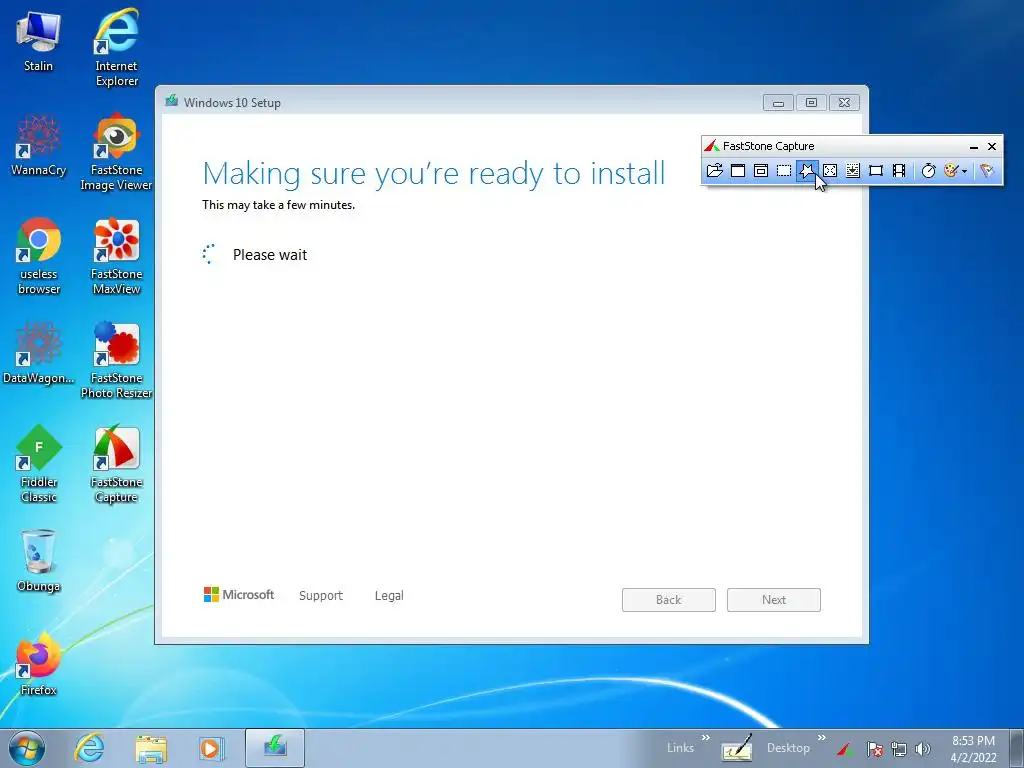Screen dimensions: 1024x768
Task: Start the Screen Recorder film icon
Action: (899, 170)
